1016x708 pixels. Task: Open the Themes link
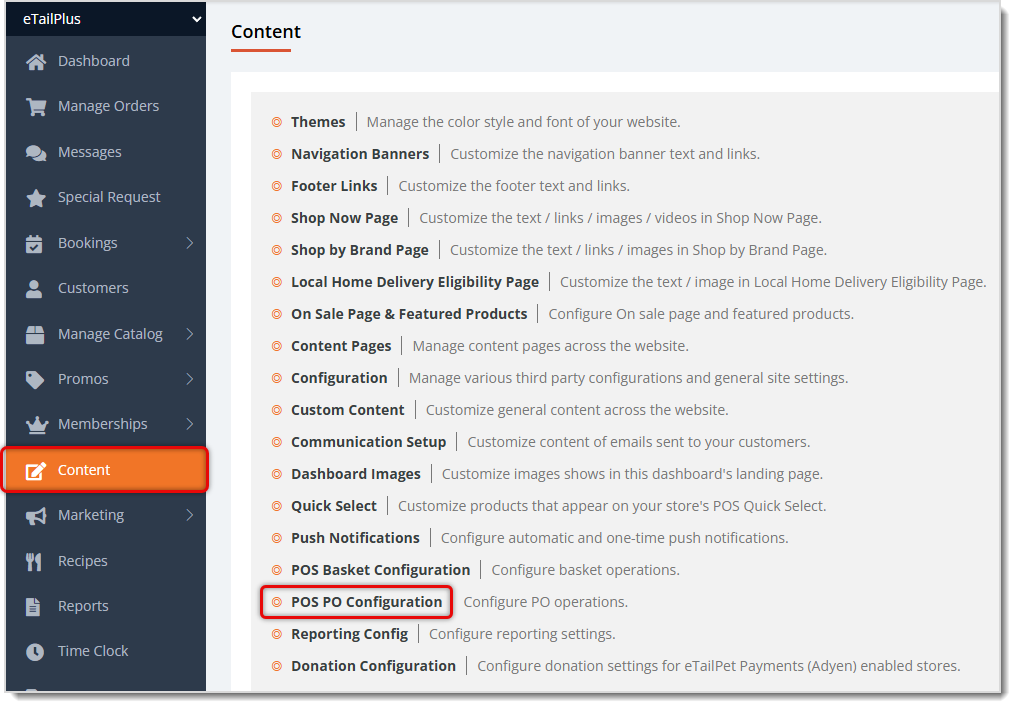pyautogui.click(x=318, y=122)
